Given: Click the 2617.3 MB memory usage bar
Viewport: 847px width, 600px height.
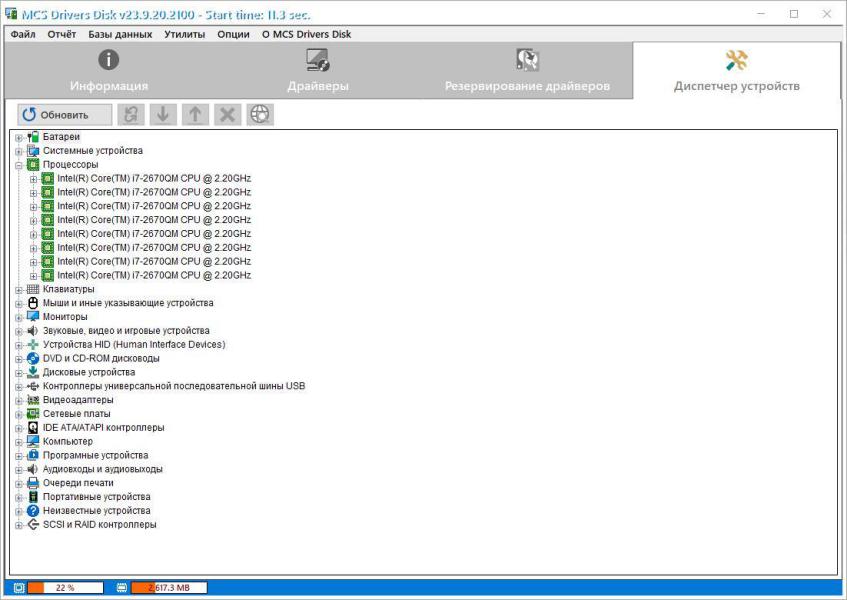Looking at the screenshot, I should tap(169, 588).
